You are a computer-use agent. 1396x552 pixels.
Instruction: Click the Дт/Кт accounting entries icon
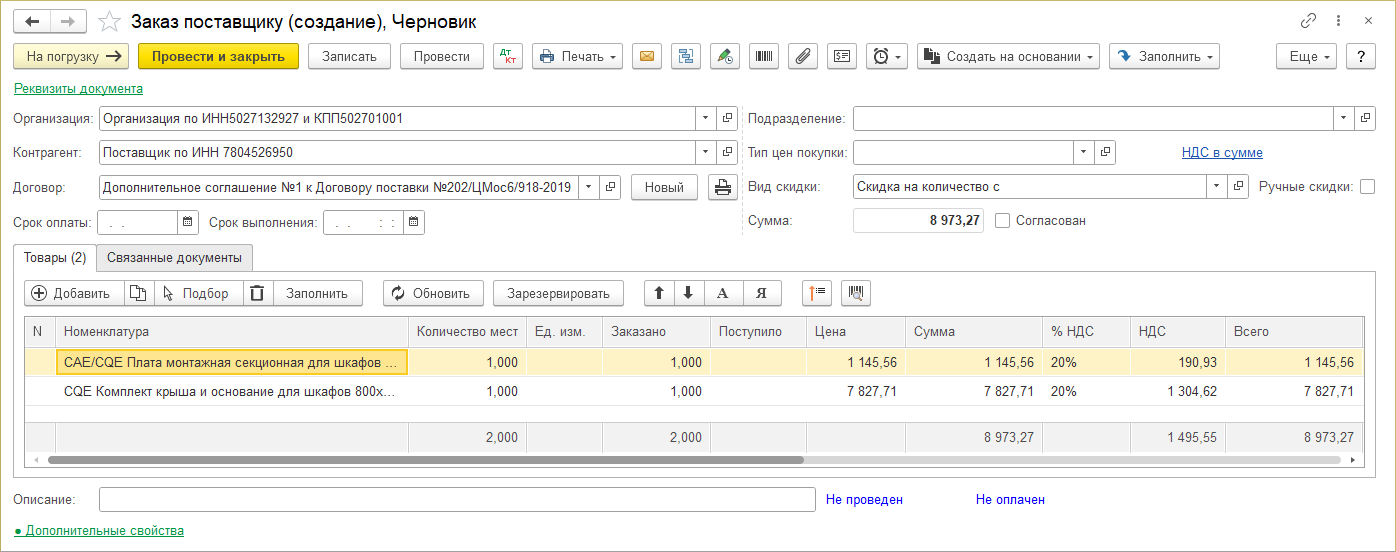pyautogui.click(x=508, y=57)
